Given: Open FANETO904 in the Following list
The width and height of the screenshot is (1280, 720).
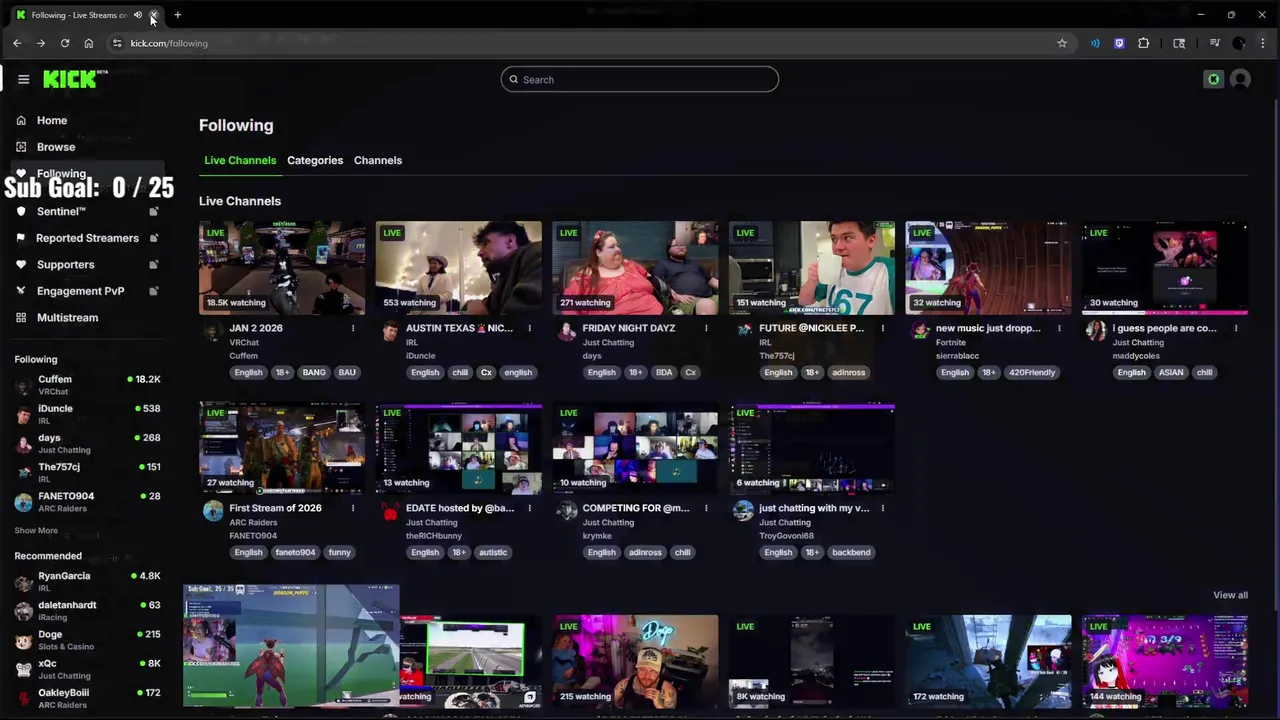Looking at the screenshot, I should tap(87, 502).
